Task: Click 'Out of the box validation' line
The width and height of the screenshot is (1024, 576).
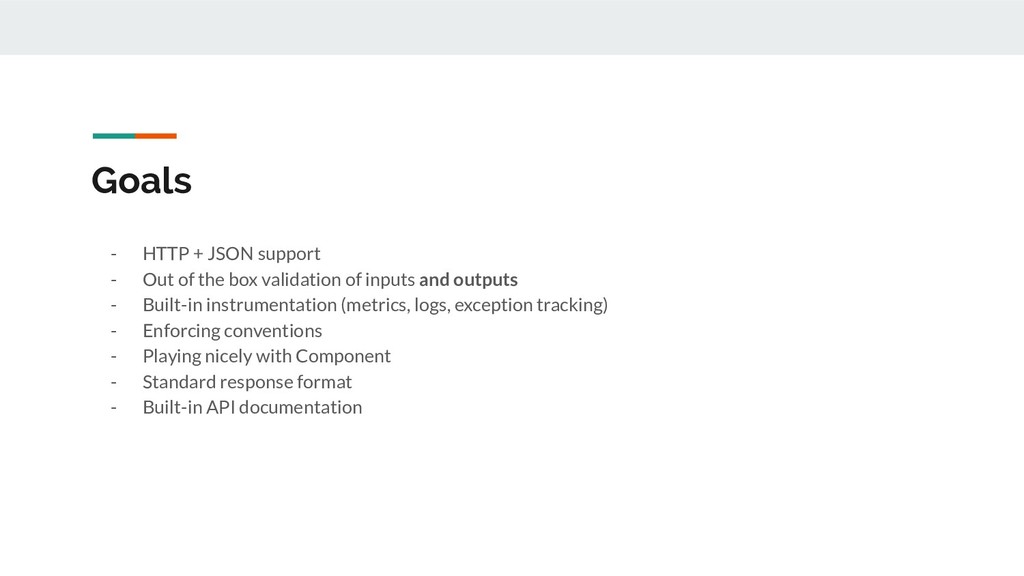Action: pyautogui.click(x=330, y=280)
